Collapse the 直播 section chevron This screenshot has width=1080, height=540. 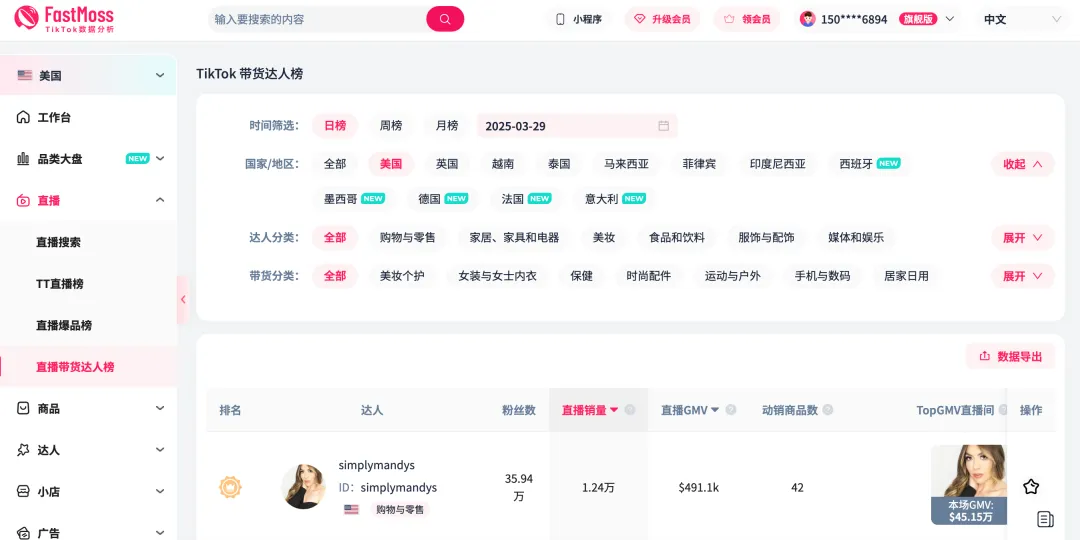[160, 200]
